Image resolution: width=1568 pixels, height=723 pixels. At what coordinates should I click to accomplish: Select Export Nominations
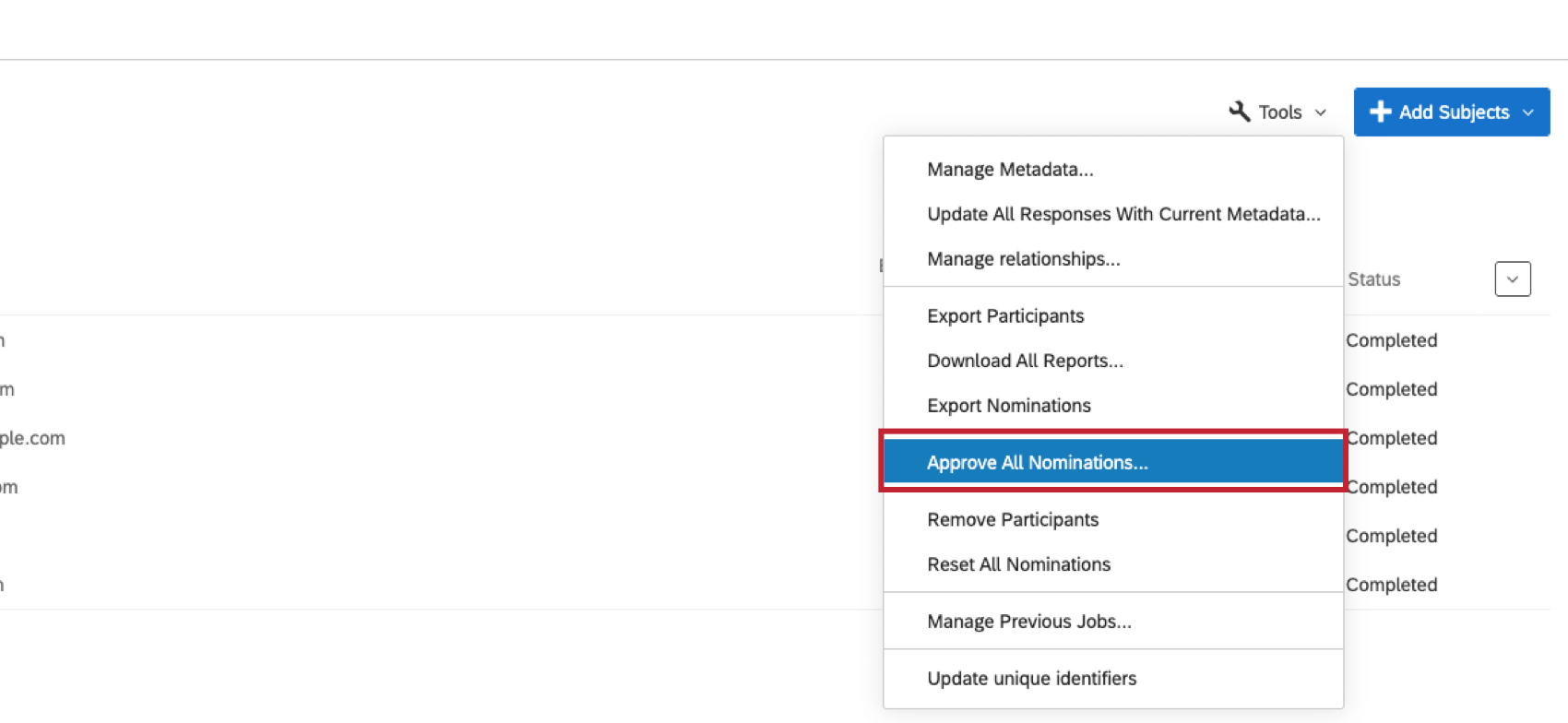(x=1008, y=406)
